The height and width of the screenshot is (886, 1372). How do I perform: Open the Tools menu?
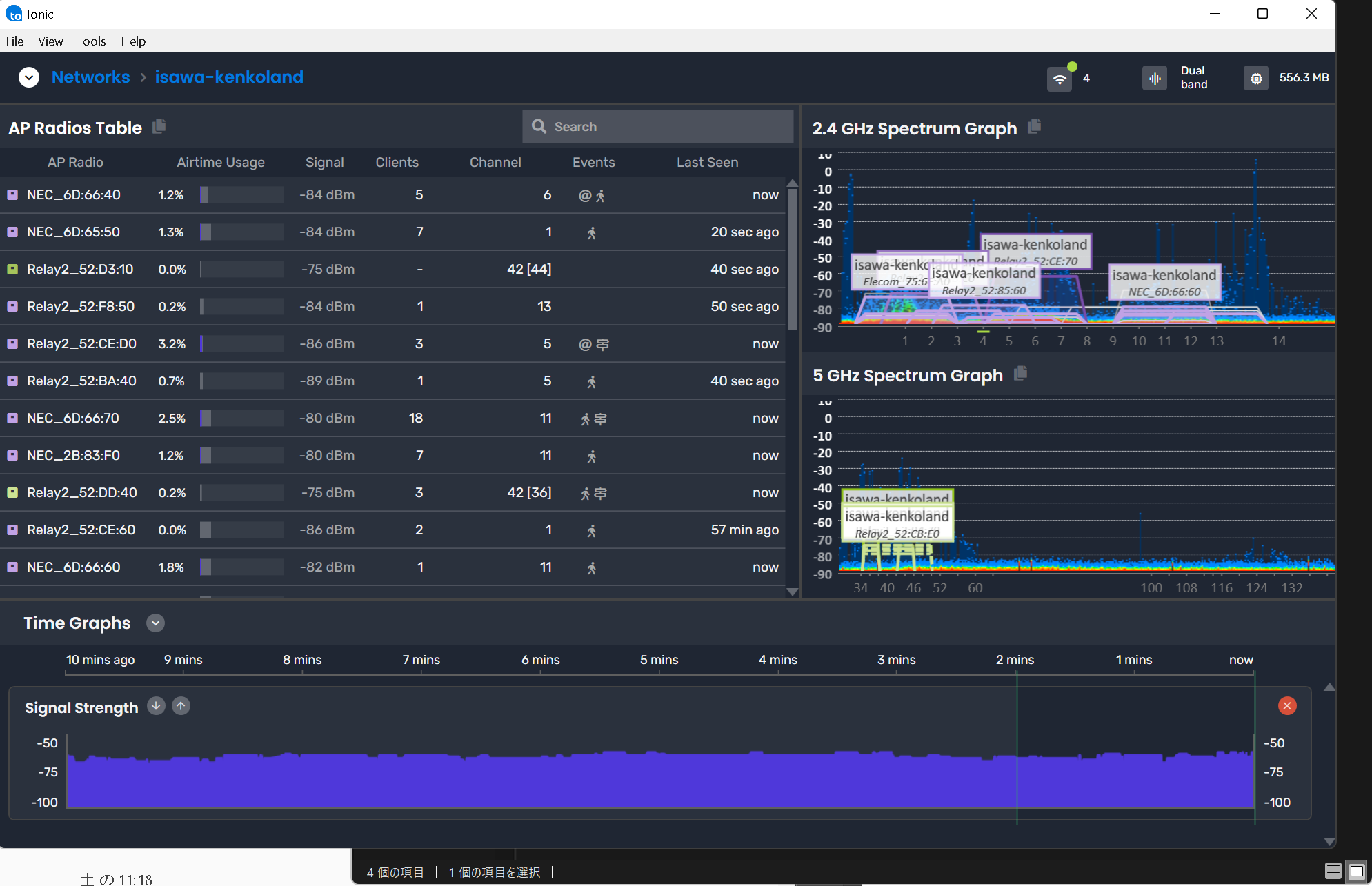pos(91,41)
